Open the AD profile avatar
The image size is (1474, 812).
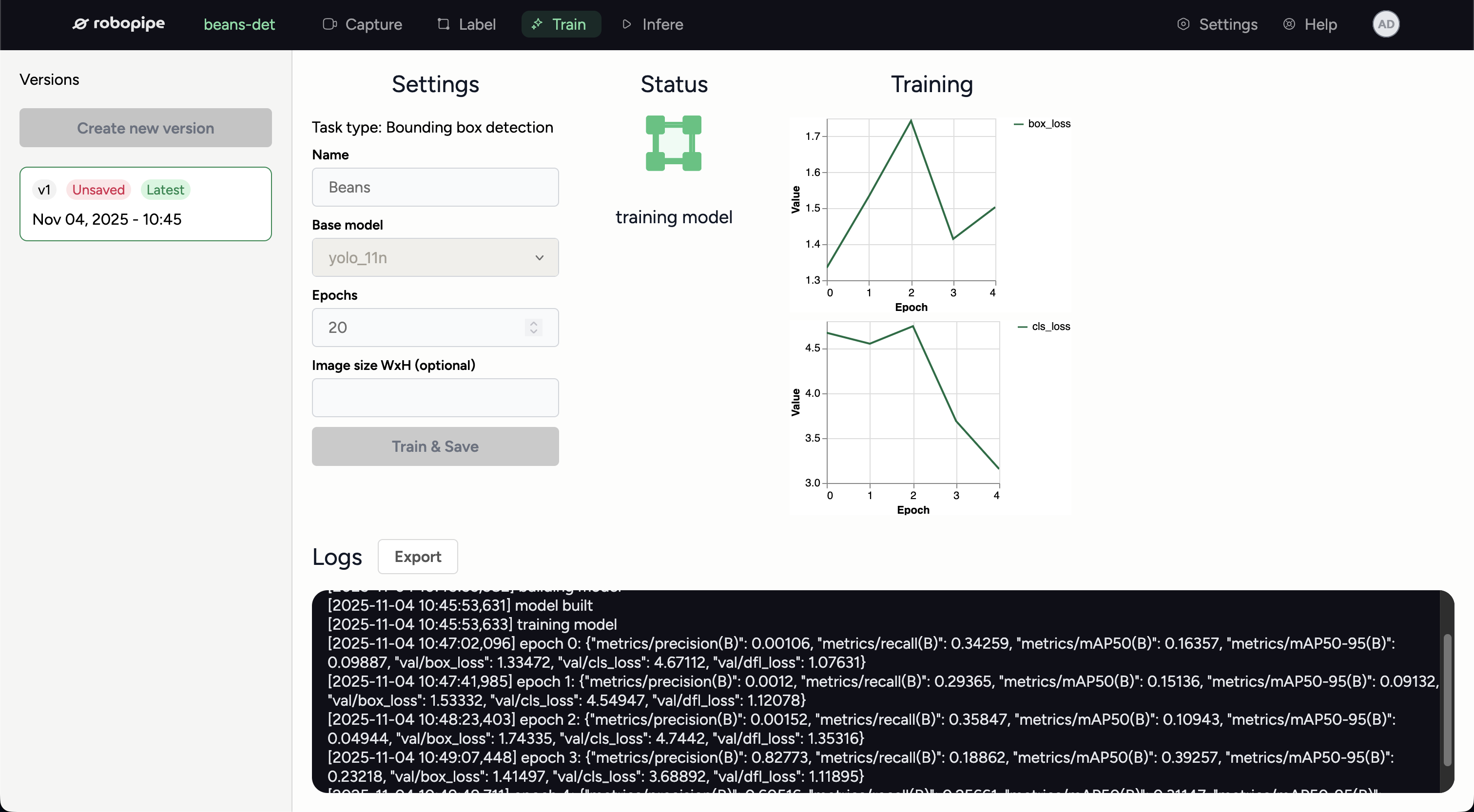pos(1386,24)
